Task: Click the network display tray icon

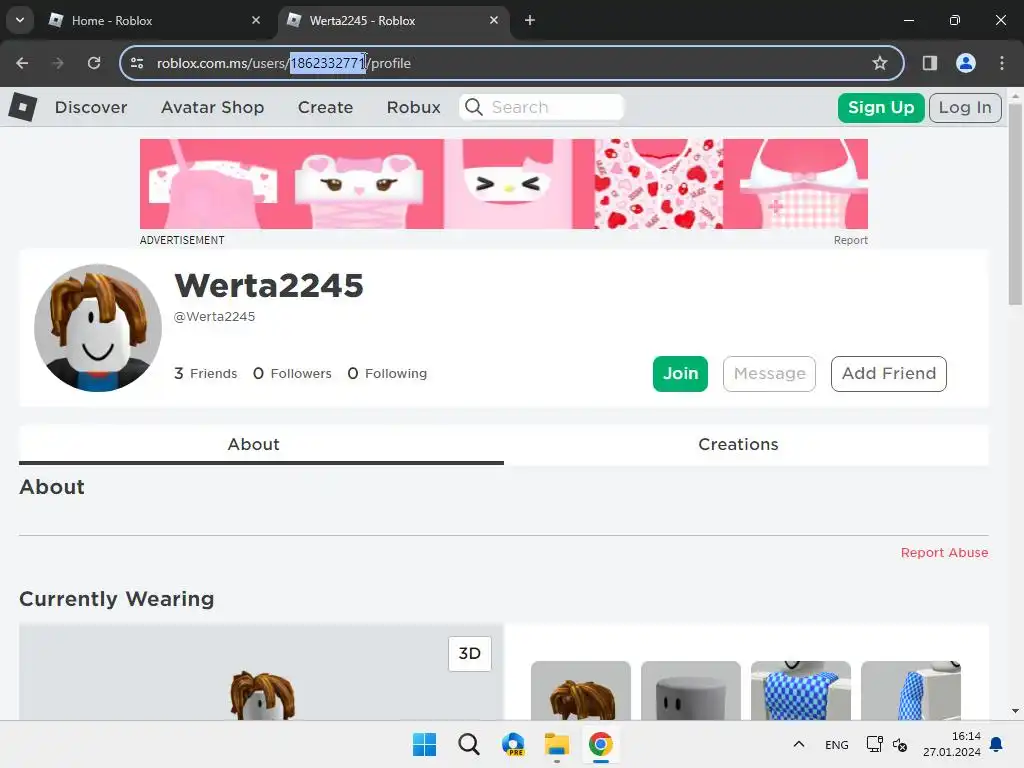Action: pos(874,744)
